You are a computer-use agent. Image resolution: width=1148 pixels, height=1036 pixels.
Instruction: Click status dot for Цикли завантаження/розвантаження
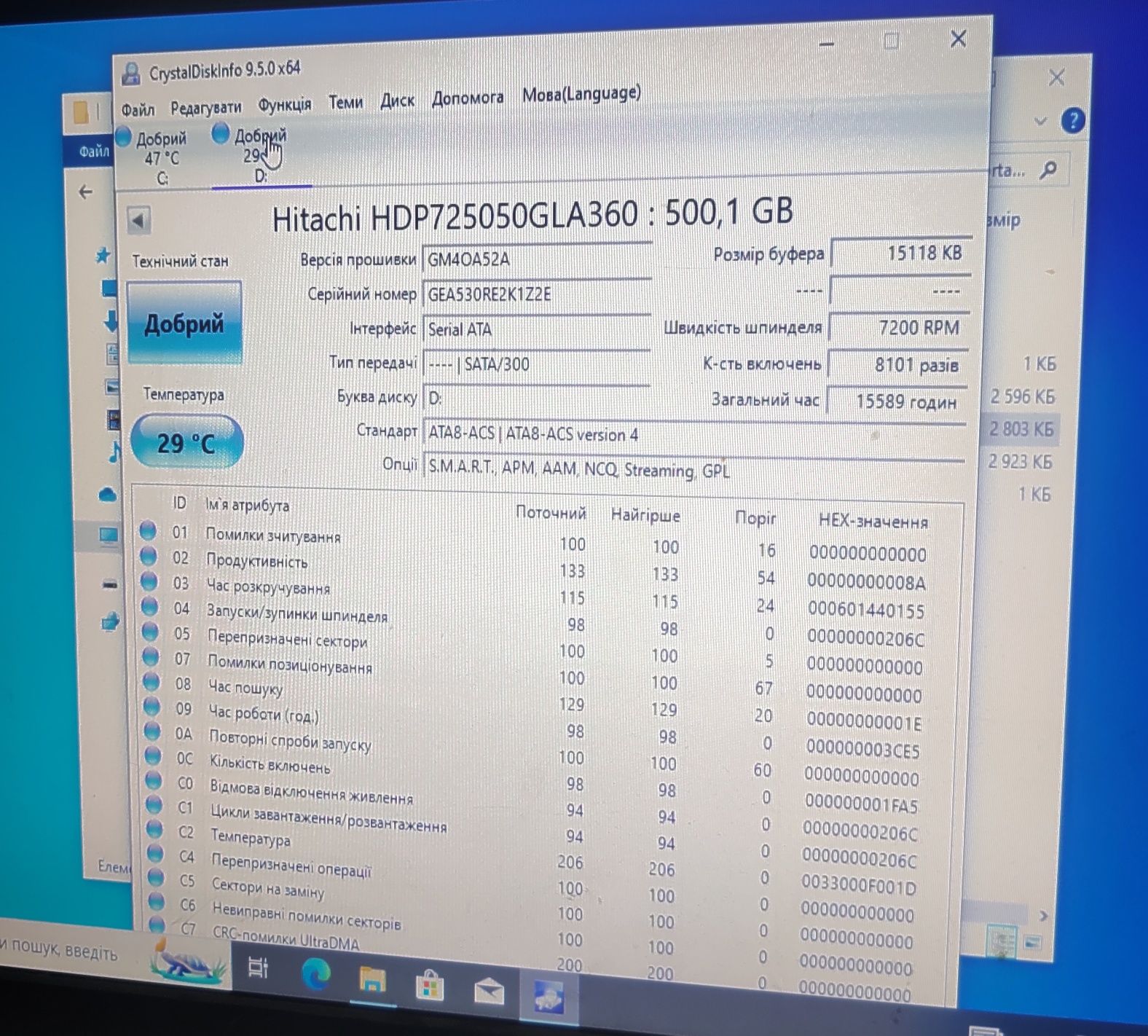click(154, 804)
